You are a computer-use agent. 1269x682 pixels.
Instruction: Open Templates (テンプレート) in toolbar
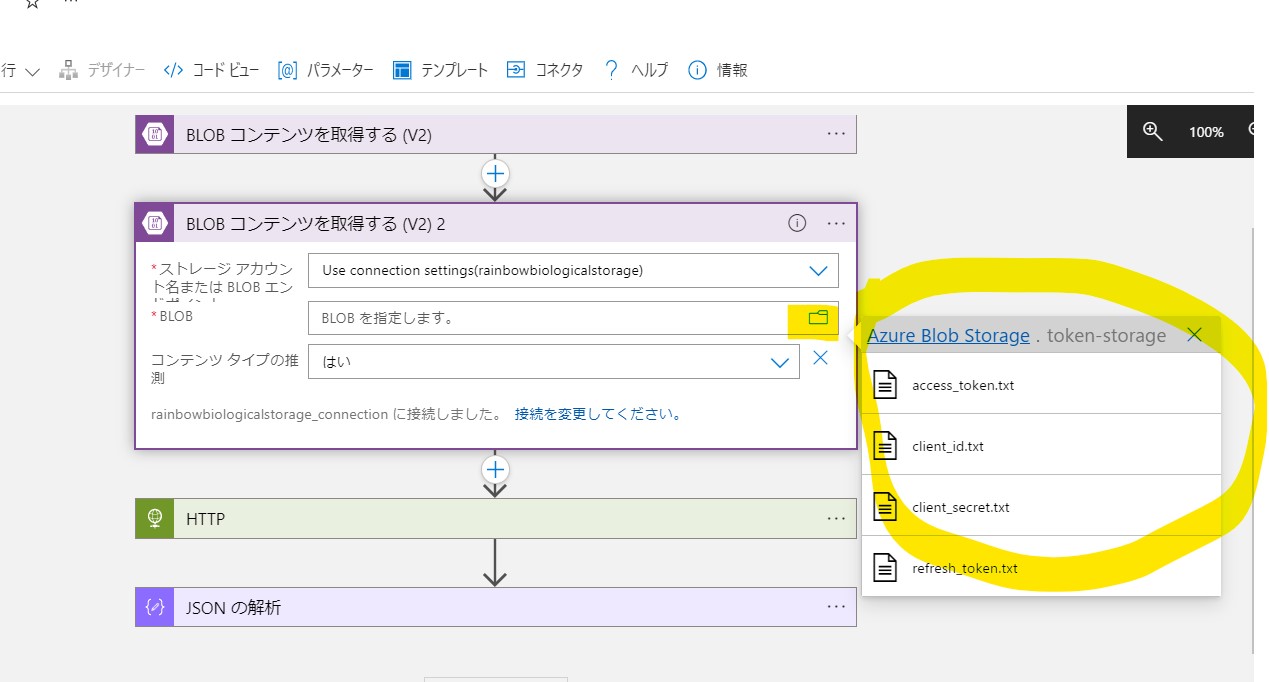pyautogui.click(x=440, y=70)
